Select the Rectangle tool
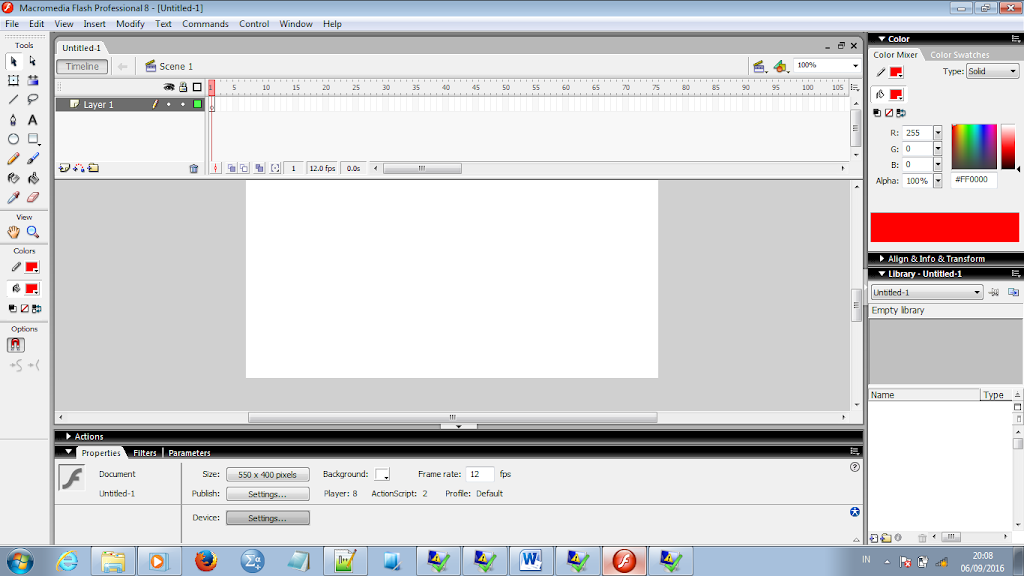 [x=33, y=139]
